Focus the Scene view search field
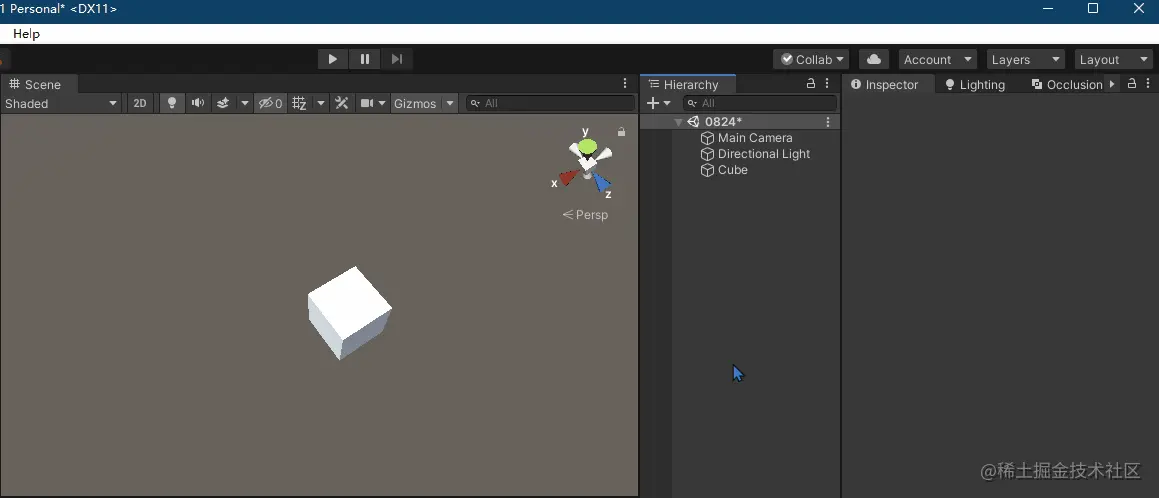This screenshot has height=498, width=1159. click(550, 103)
